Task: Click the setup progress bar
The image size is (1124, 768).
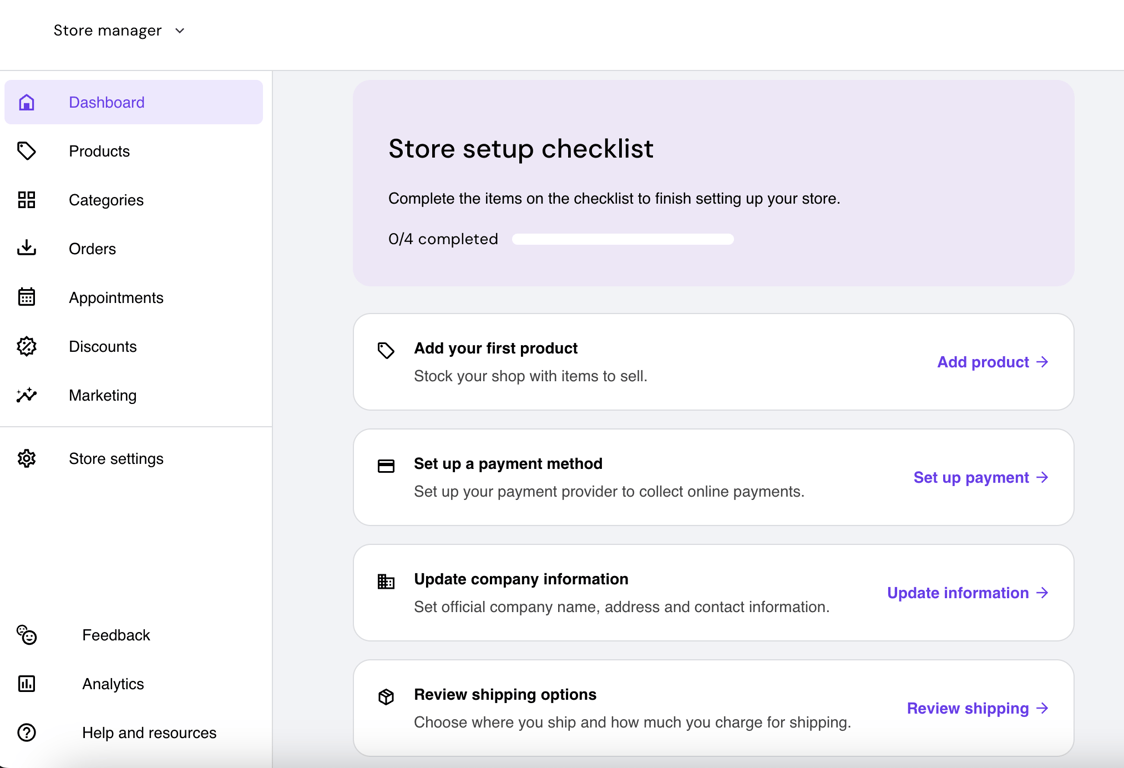Action: [x=622, y=239]
